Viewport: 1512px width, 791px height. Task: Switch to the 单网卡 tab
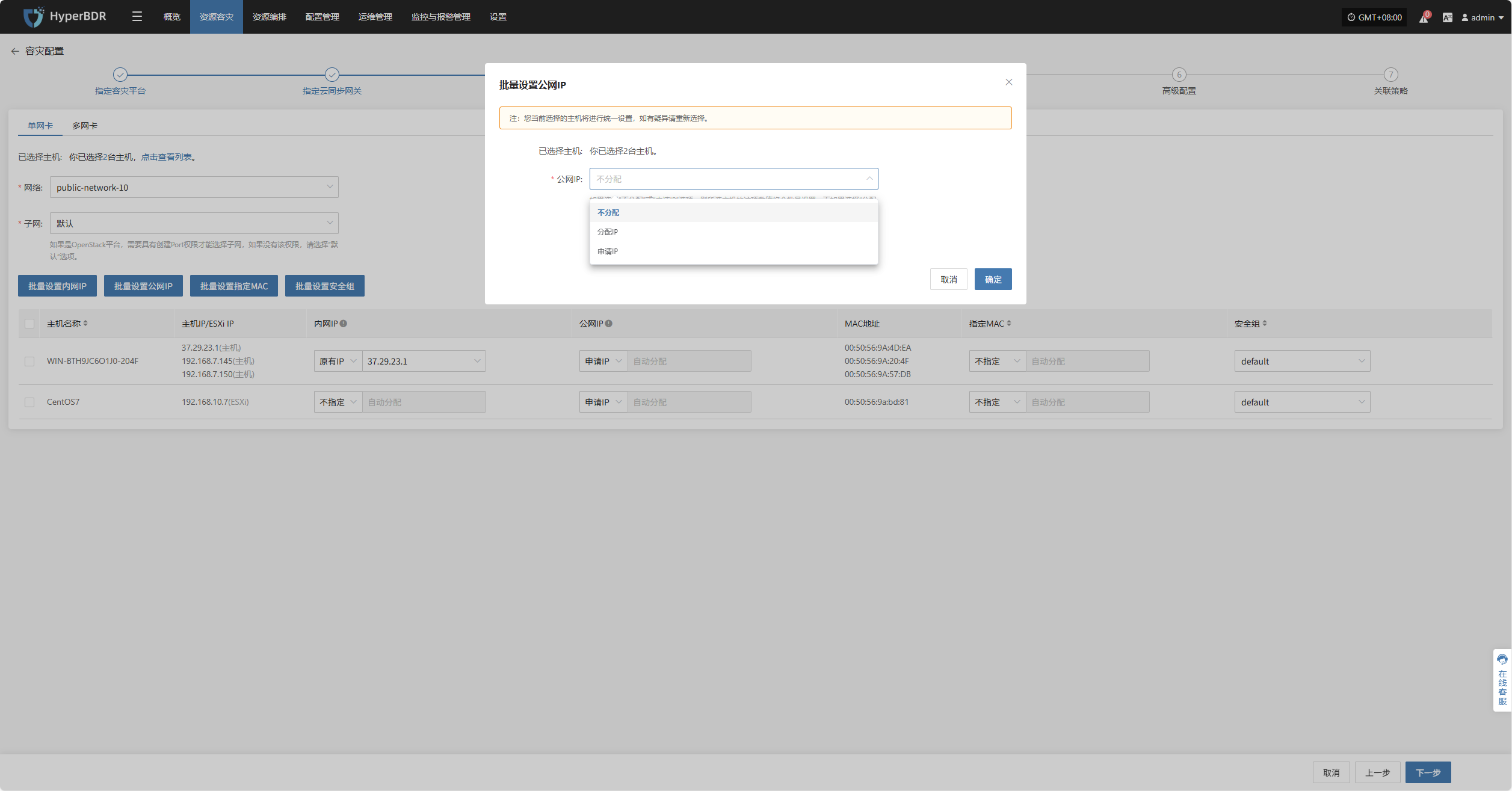[x=40, y=126]
